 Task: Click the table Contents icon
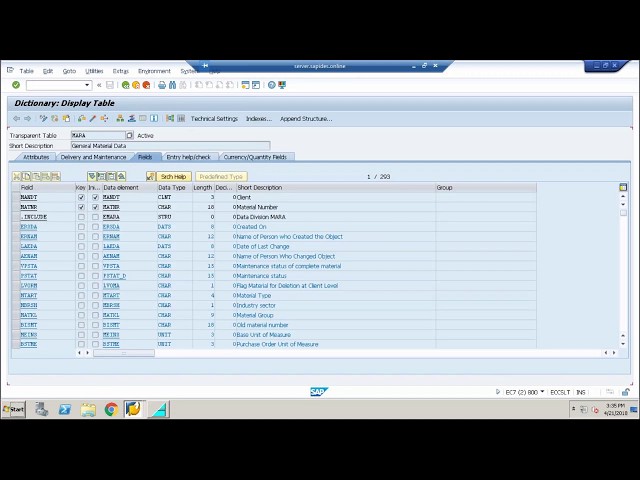point(181,118)
